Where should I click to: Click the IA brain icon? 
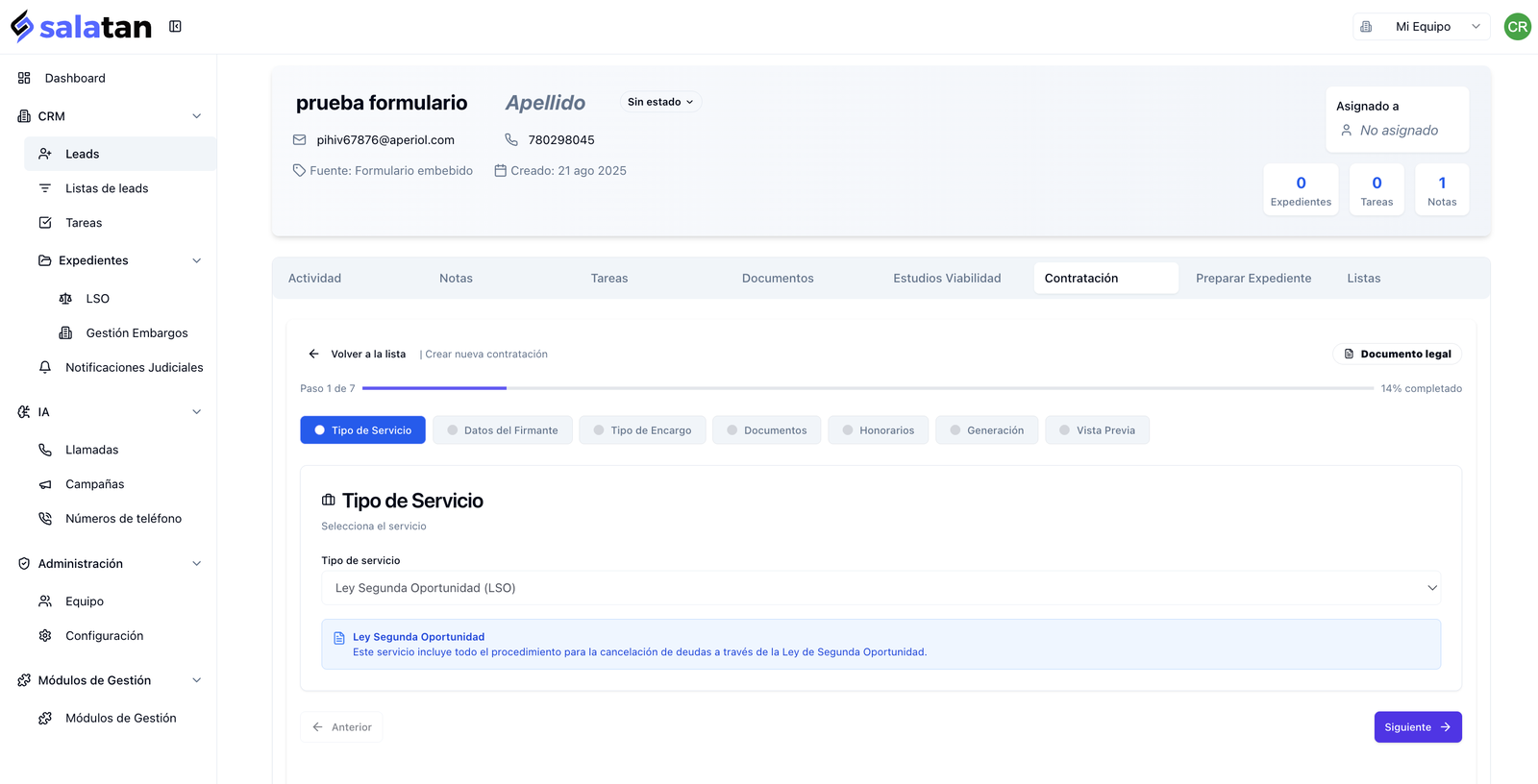(x=24, y=412)
